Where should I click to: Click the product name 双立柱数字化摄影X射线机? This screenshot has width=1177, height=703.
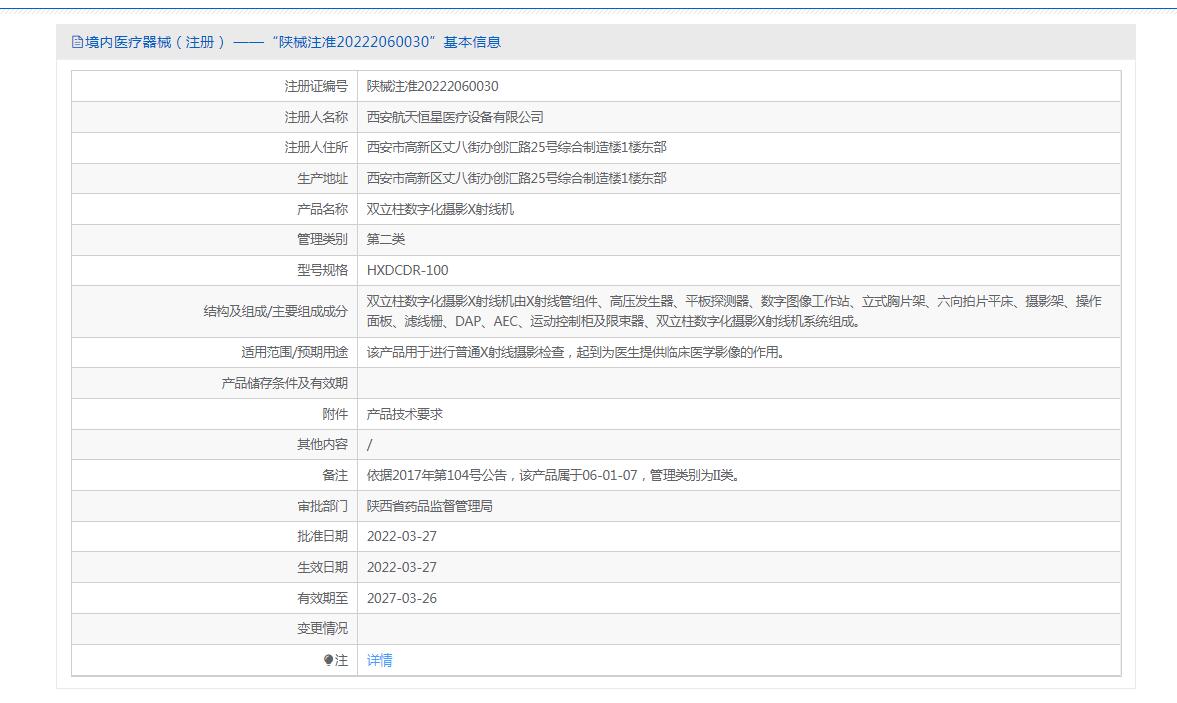[x=440, y=209]
